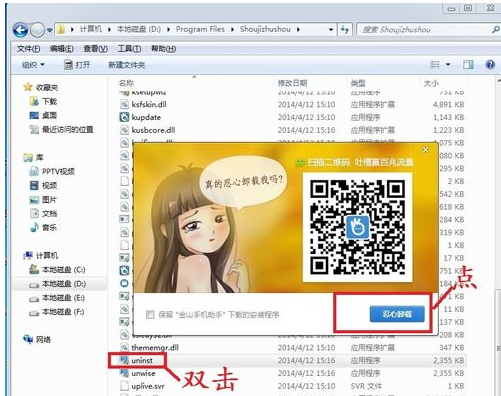Expand arrow after Shoujizhushou in path
501x396 pixels.
click(298, 30)
